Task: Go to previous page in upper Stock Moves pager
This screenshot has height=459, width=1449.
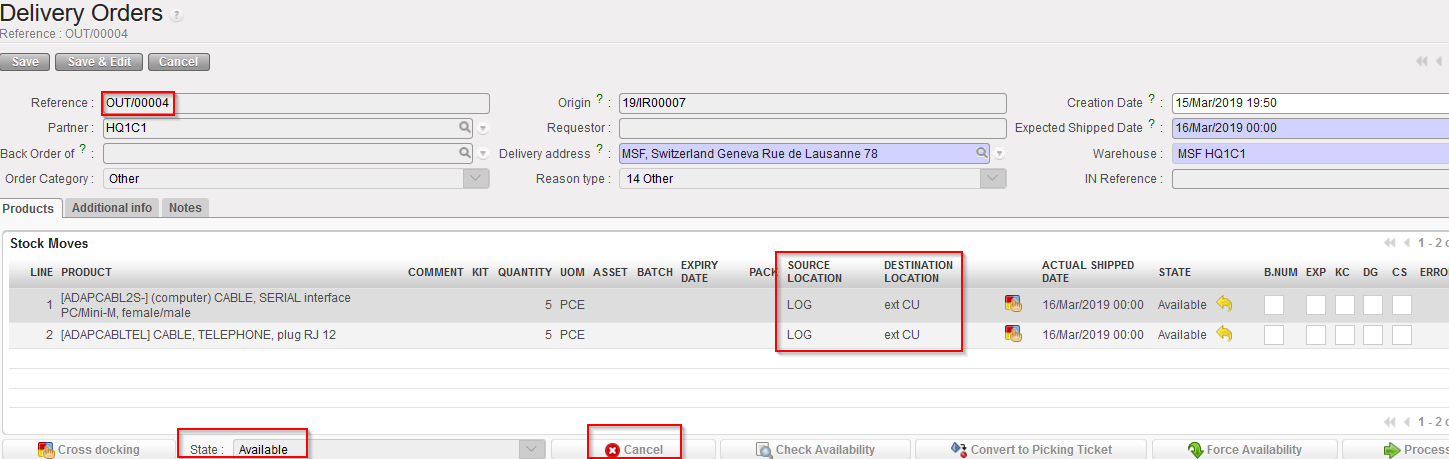Action: tap(1407, 243)
